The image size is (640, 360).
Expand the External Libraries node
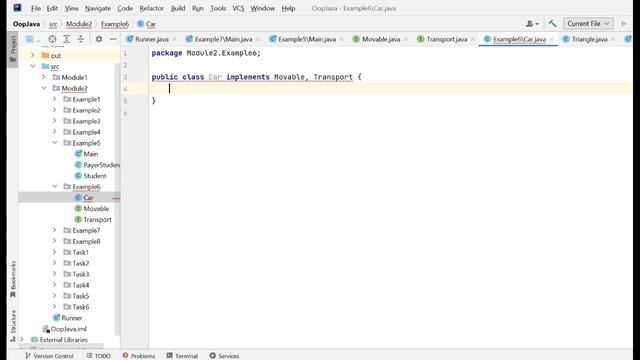click(x=22, y=340)
